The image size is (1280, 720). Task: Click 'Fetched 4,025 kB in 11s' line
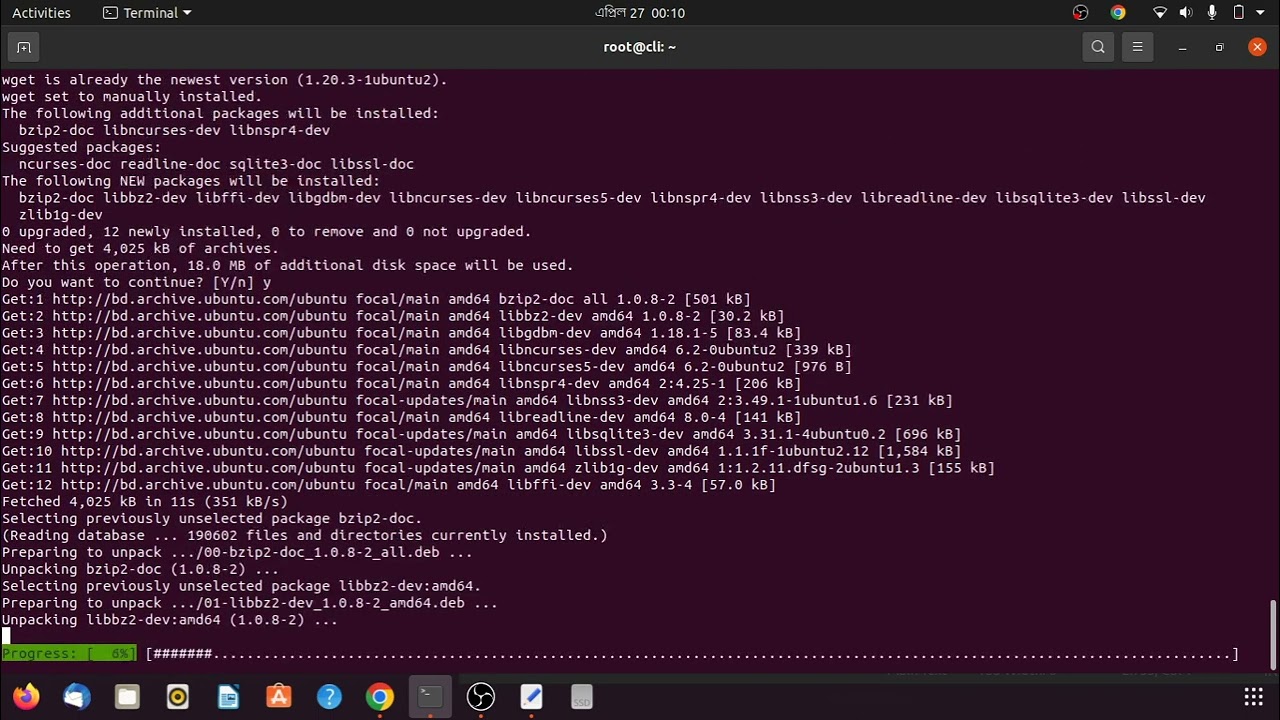point(145,502)
